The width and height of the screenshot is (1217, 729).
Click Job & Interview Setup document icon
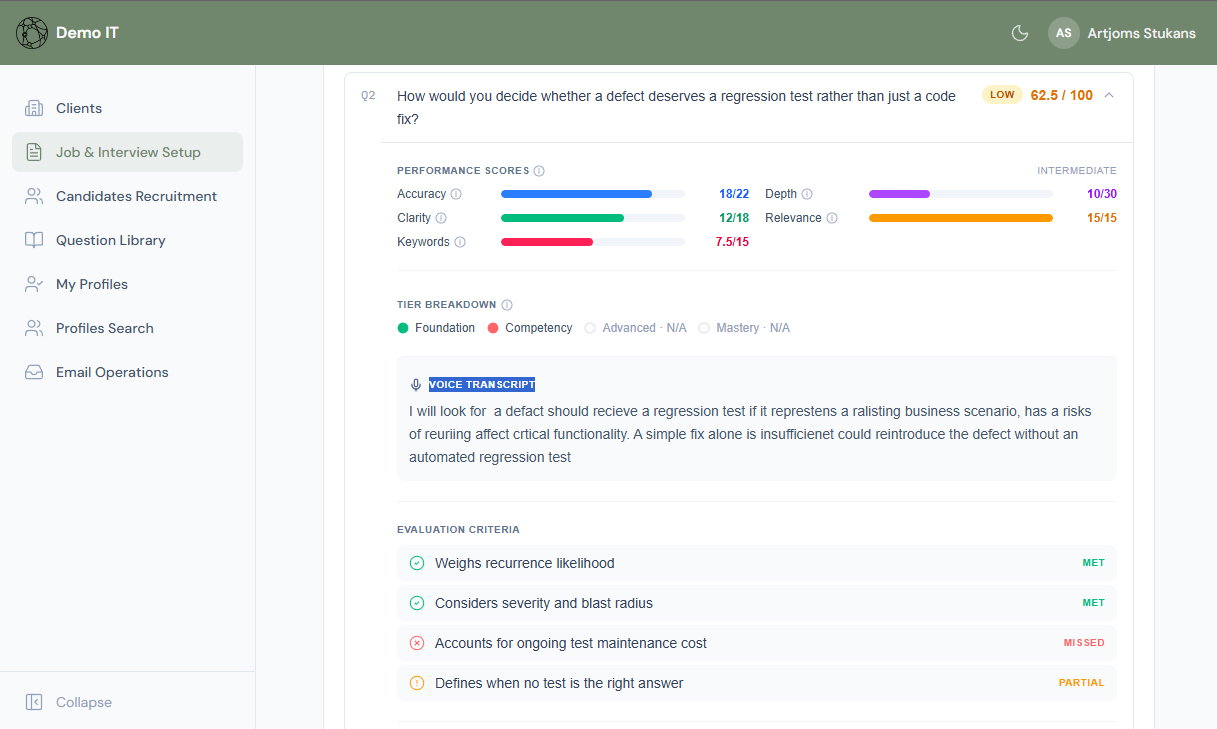coord(34,152)
